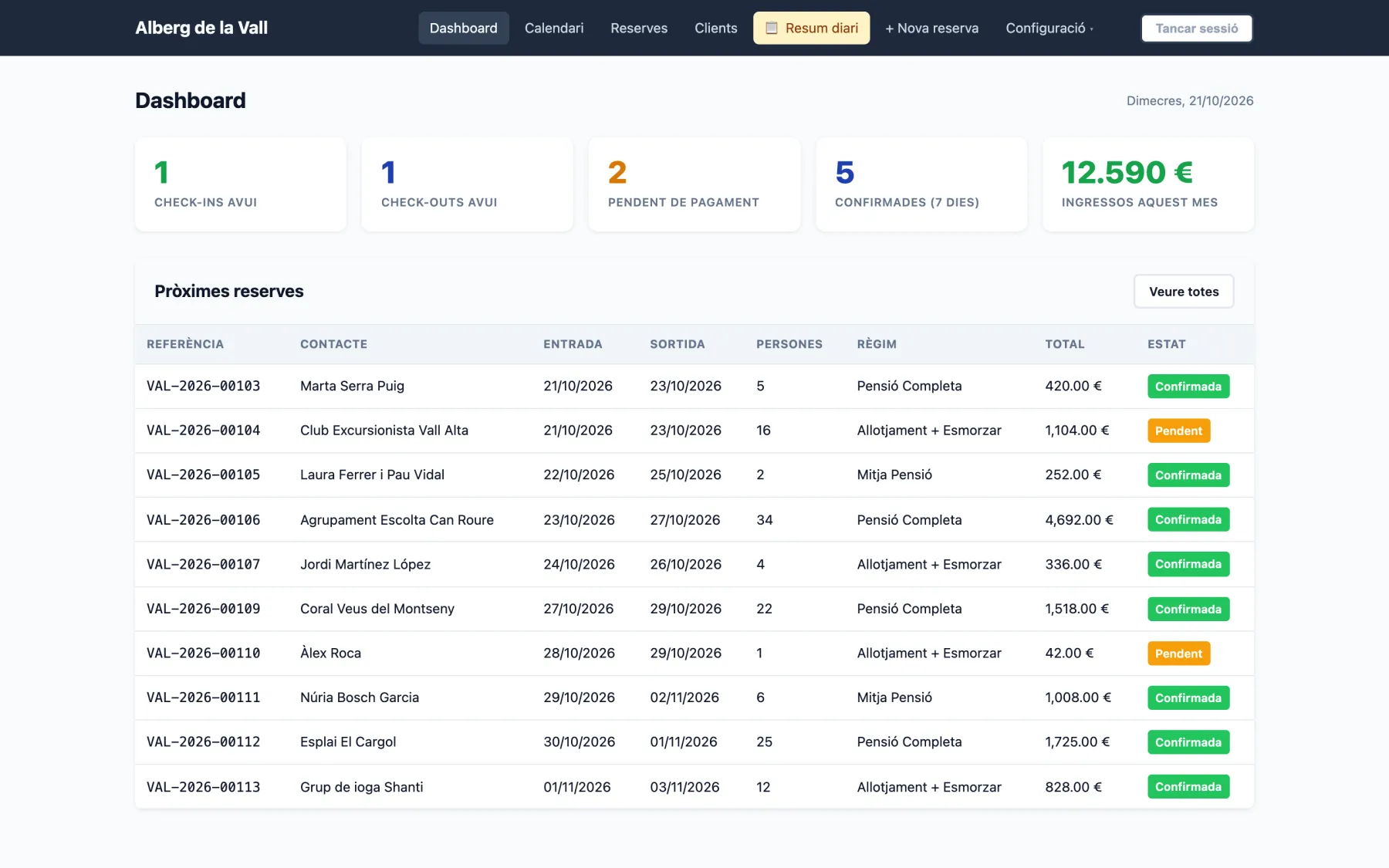Sort table by the Entrada column header

[x=573, y=344]
